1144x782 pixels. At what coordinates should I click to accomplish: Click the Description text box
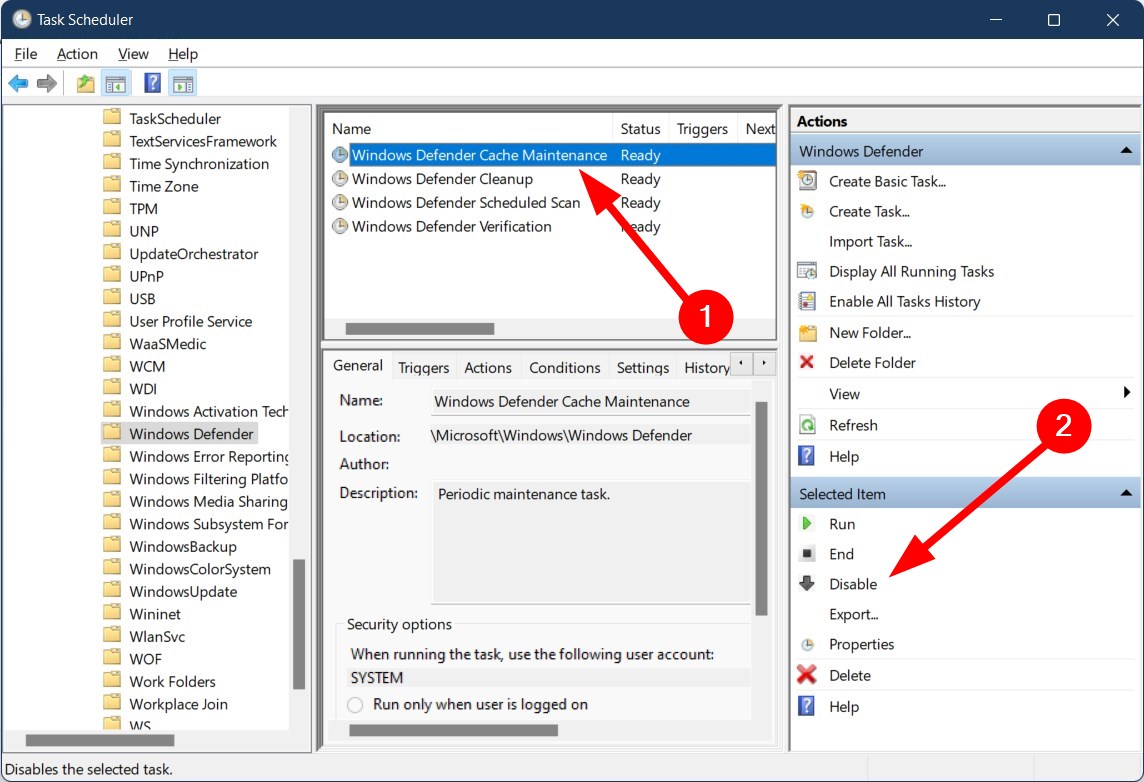click(591, 542)
